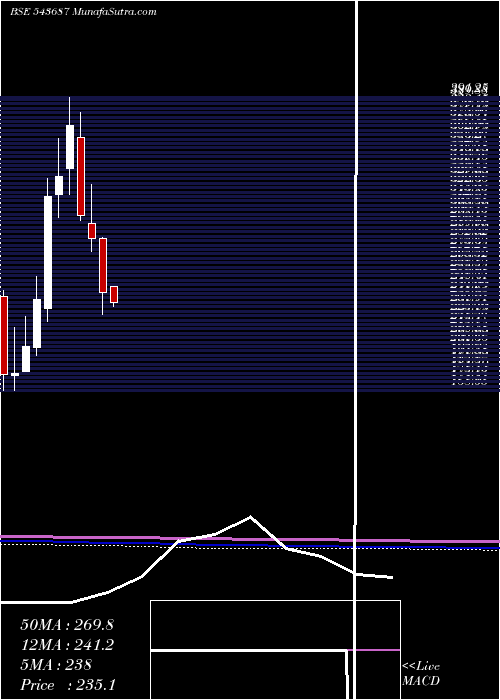Click the 5MA : 238 value
This screenshot has width=500, height=700.
pyautogui.click(x=56, y=665)
